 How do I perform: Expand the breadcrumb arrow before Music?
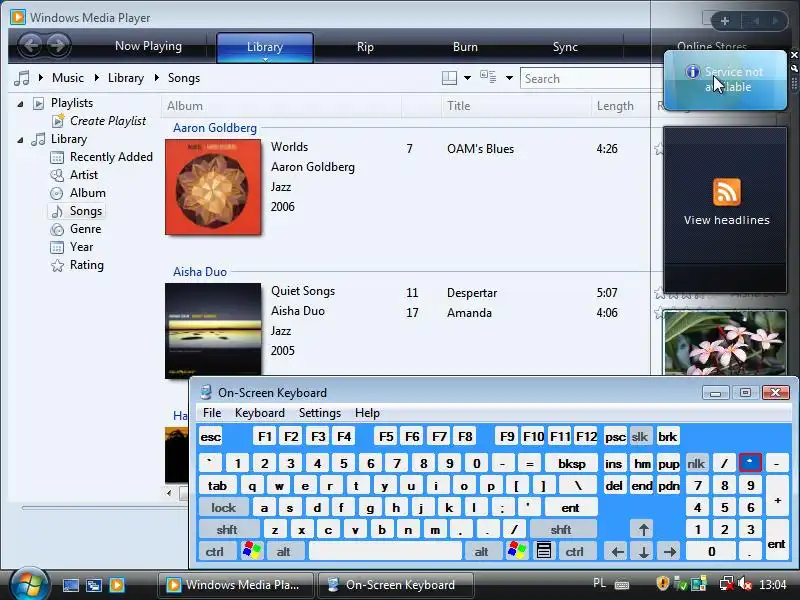(40, 78)
